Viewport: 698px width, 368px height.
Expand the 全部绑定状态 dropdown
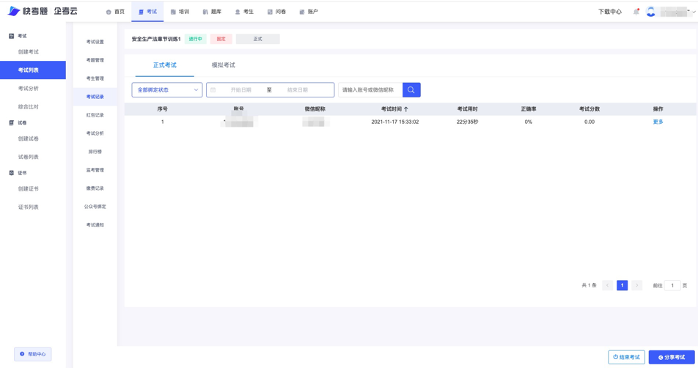click(x=167, y=90)
